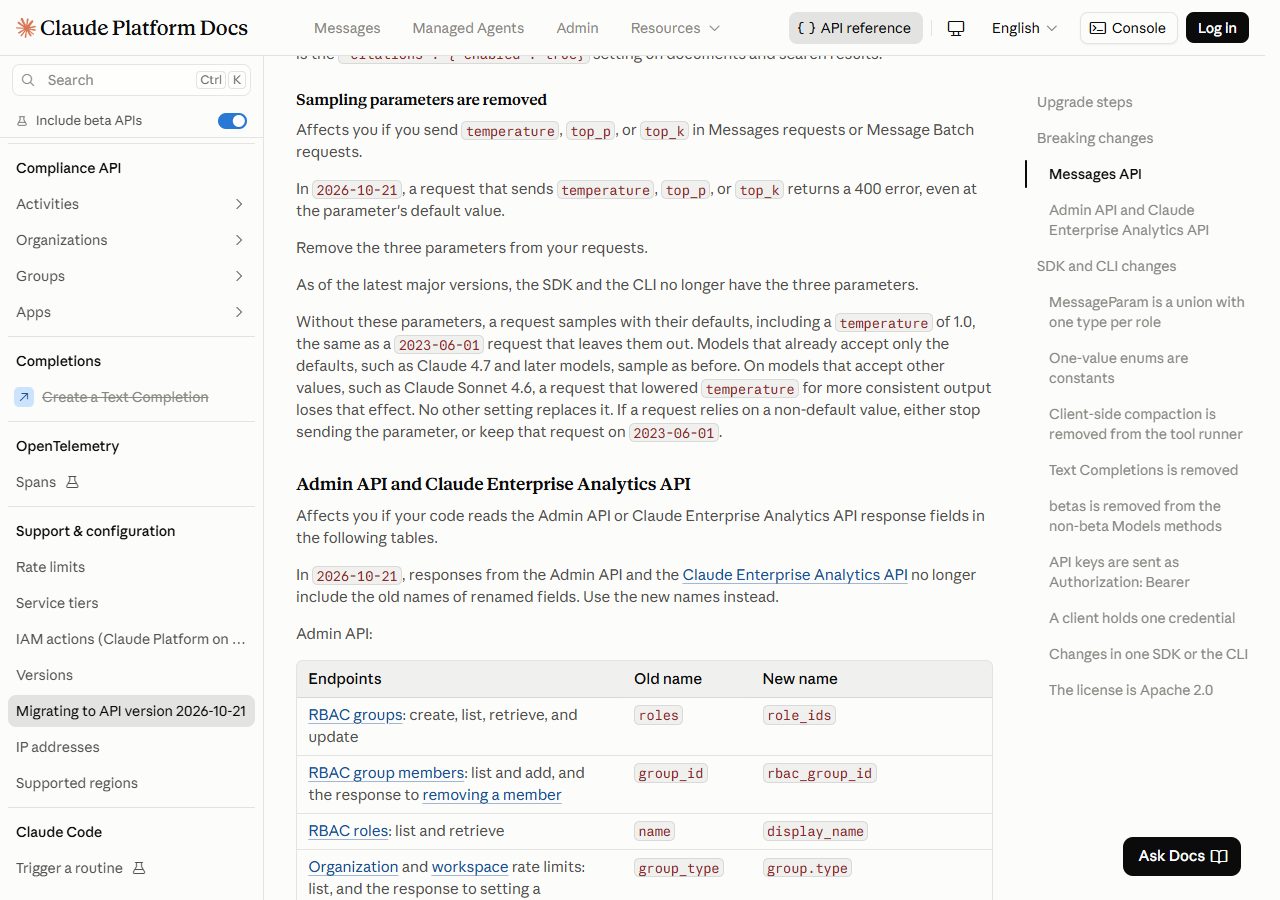Image resolution: width=1280 pixels, height=900 pixels.
Task: Click the beta flask icon beside Spans
Action: (x=72, y=482)
